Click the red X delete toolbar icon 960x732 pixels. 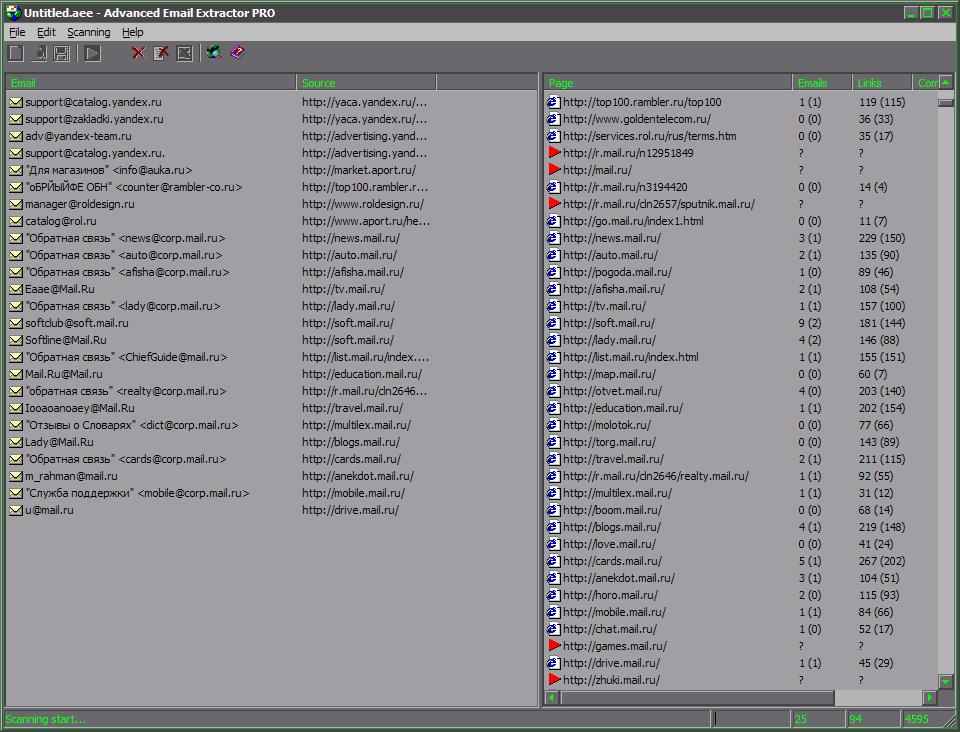tap(139, 53)
